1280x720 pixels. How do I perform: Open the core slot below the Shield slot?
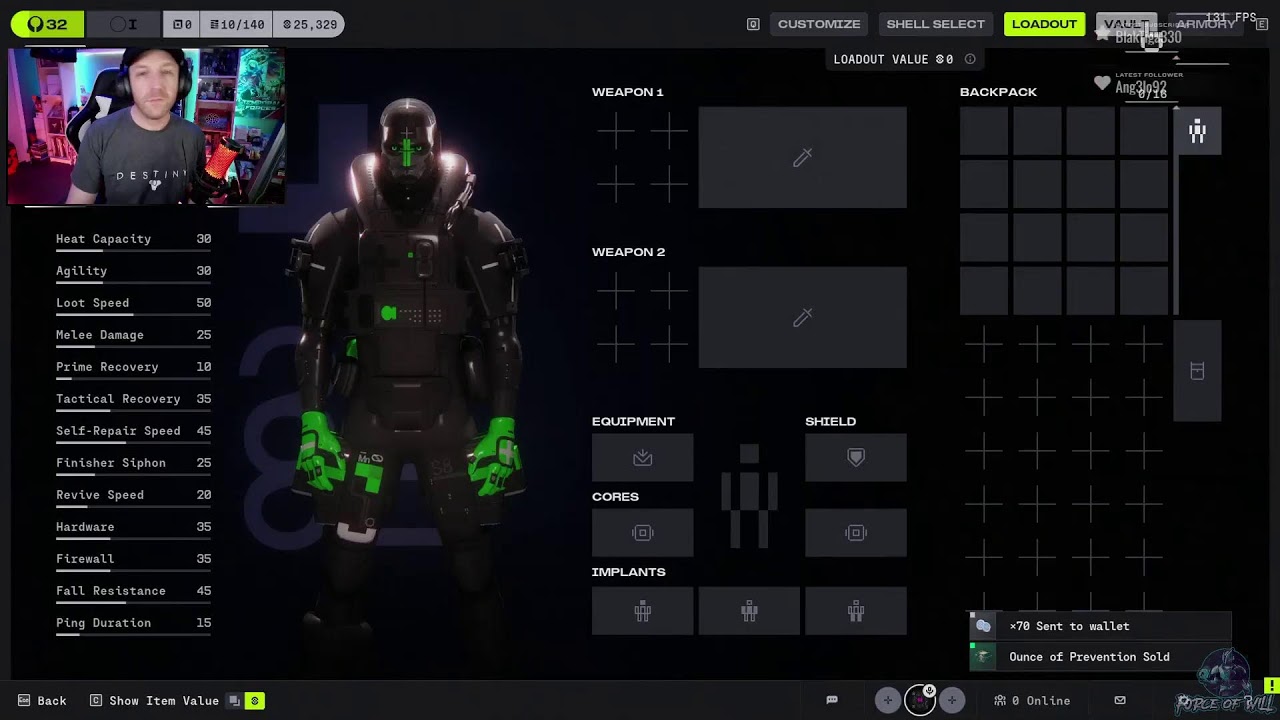point(856,533)
